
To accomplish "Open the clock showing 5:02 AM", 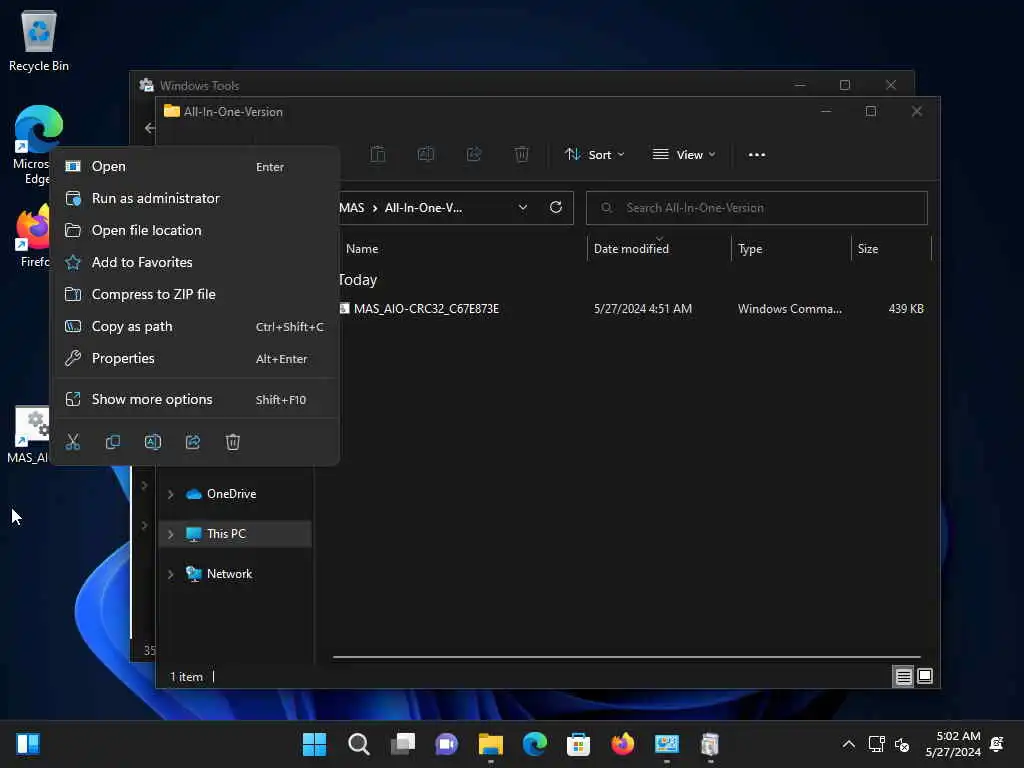I will (953, 744).
